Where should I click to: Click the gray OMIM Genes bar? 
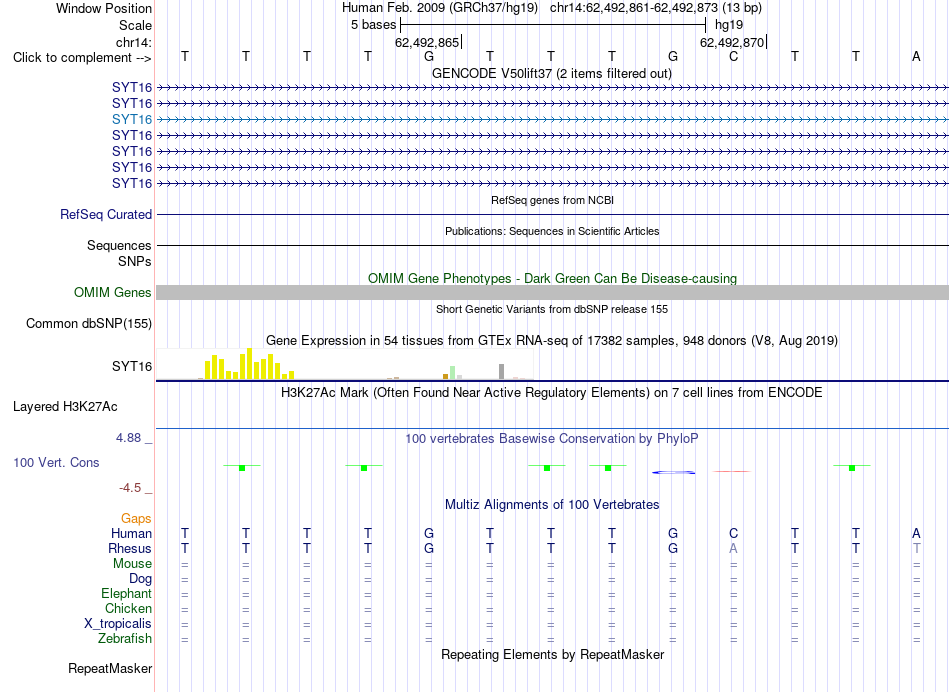553,293
